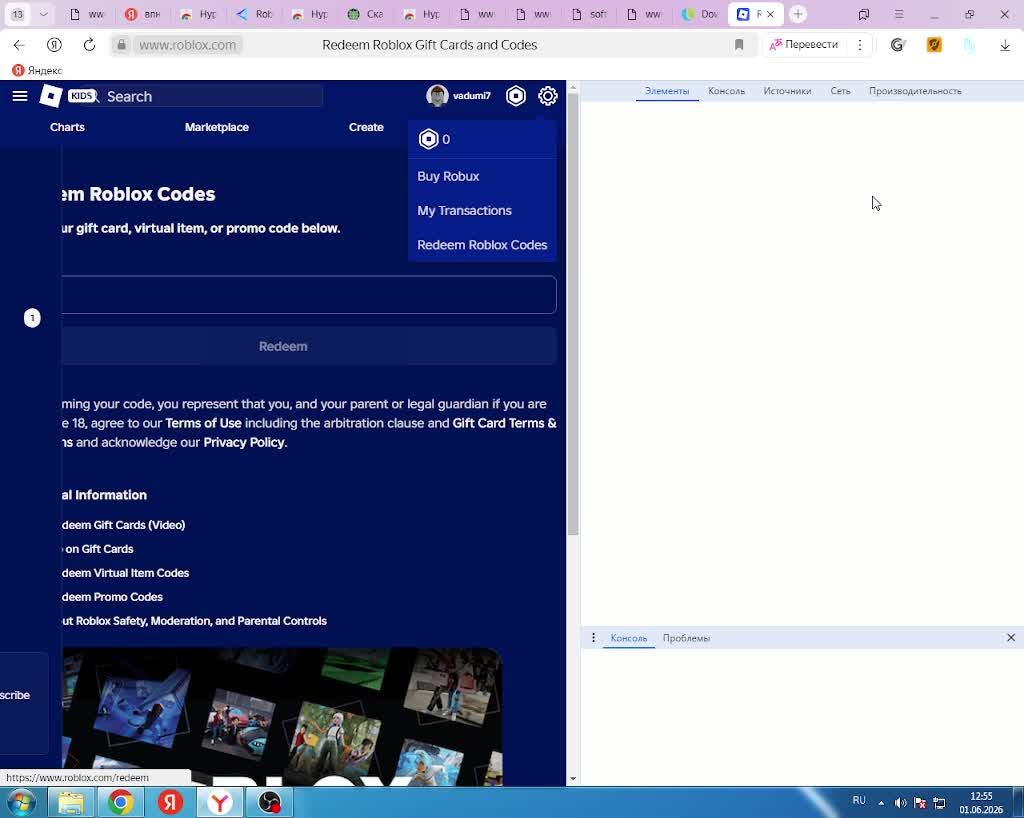The height and width of the screenshot is (818, 1024).
Task: Expand the tab list chevron dropdown
Action: [x=43, y=14]
